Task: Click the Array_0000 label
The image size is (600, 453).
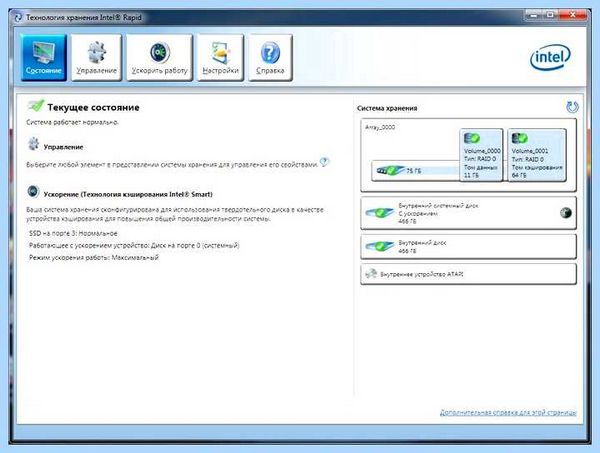Action: point(380,127)
